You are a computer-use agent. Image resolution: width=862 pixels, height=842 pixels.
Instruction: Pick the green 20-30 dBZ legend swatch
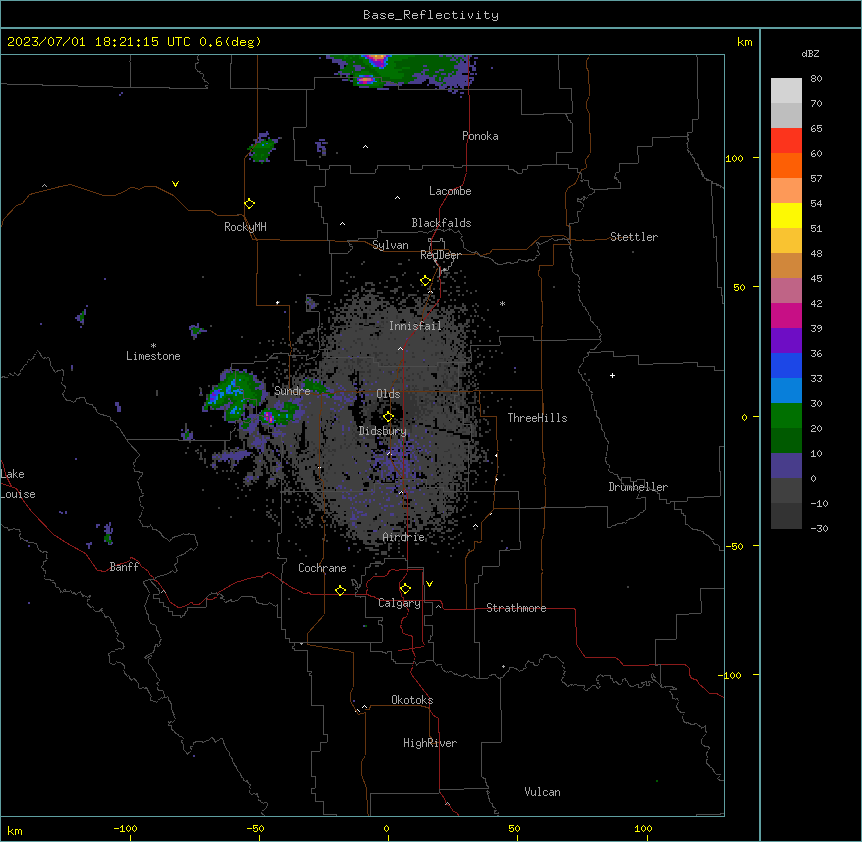pyautogui.click(x=786, y=416)
